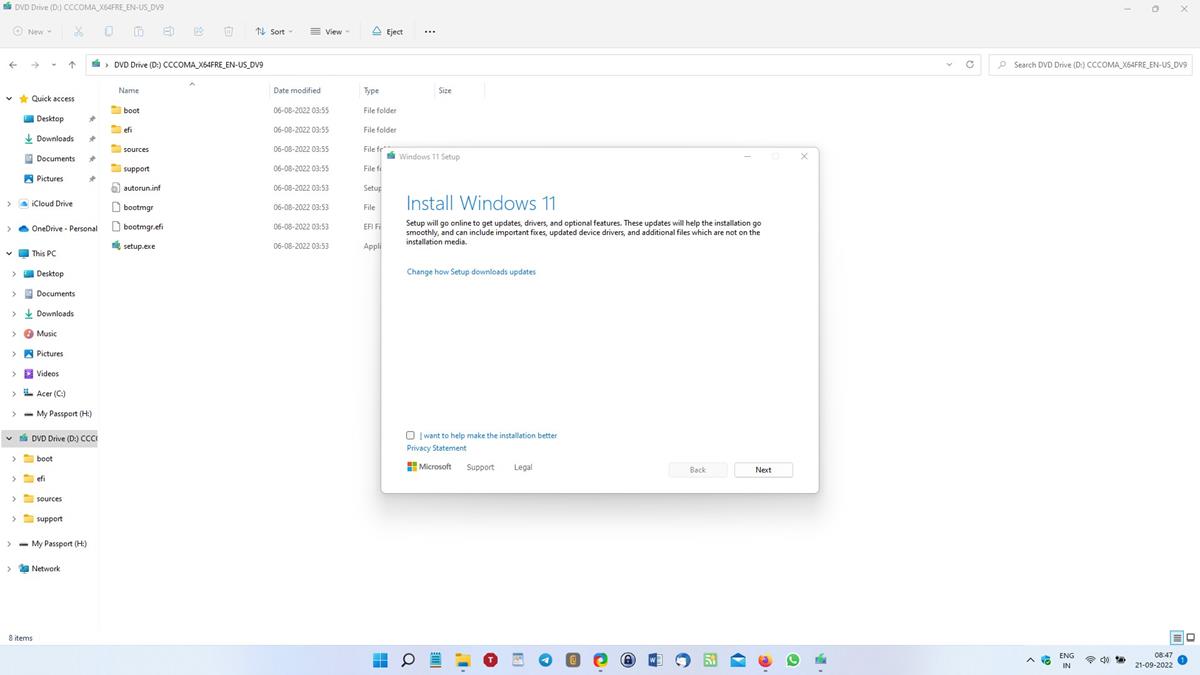Open Downloads under Quick access
This screenshot has width=1200, height=675.
tap(55, 138)
